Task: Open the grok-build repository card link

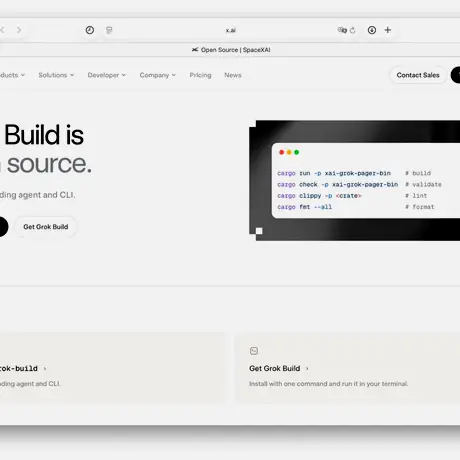Action: (x=19, y=368)
